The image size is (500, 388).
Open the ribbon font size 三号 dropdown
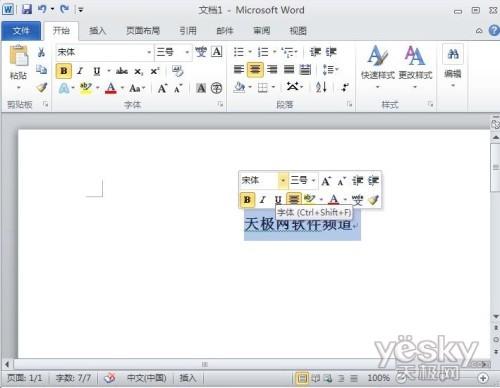187,52
